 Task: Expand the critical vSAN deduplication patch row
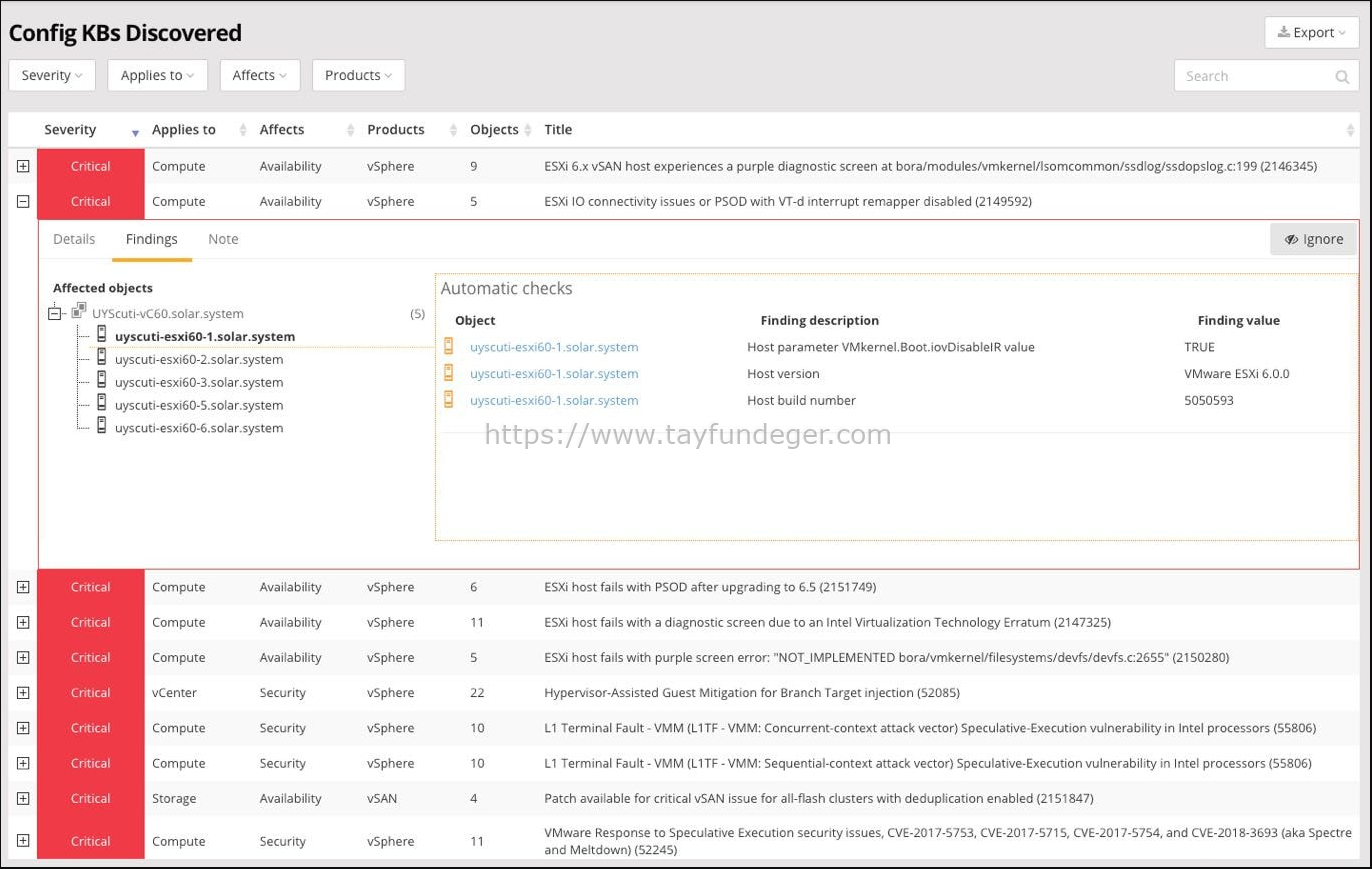[23, 798]
